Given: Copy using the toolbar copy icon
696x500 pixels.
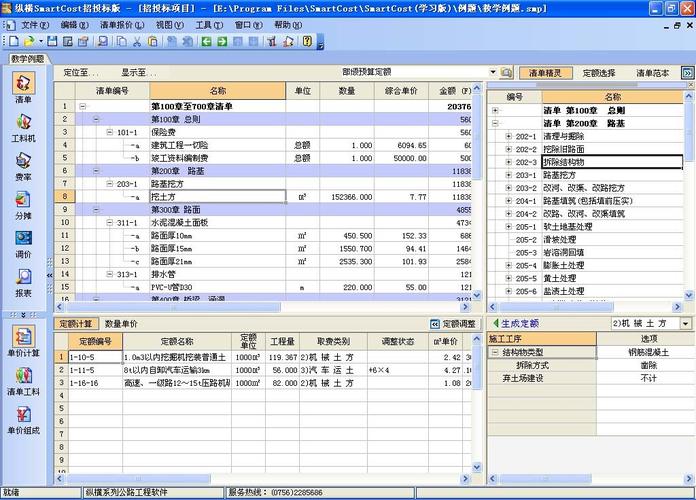Looking at the screenshot, I should click(x=122, y=42).
